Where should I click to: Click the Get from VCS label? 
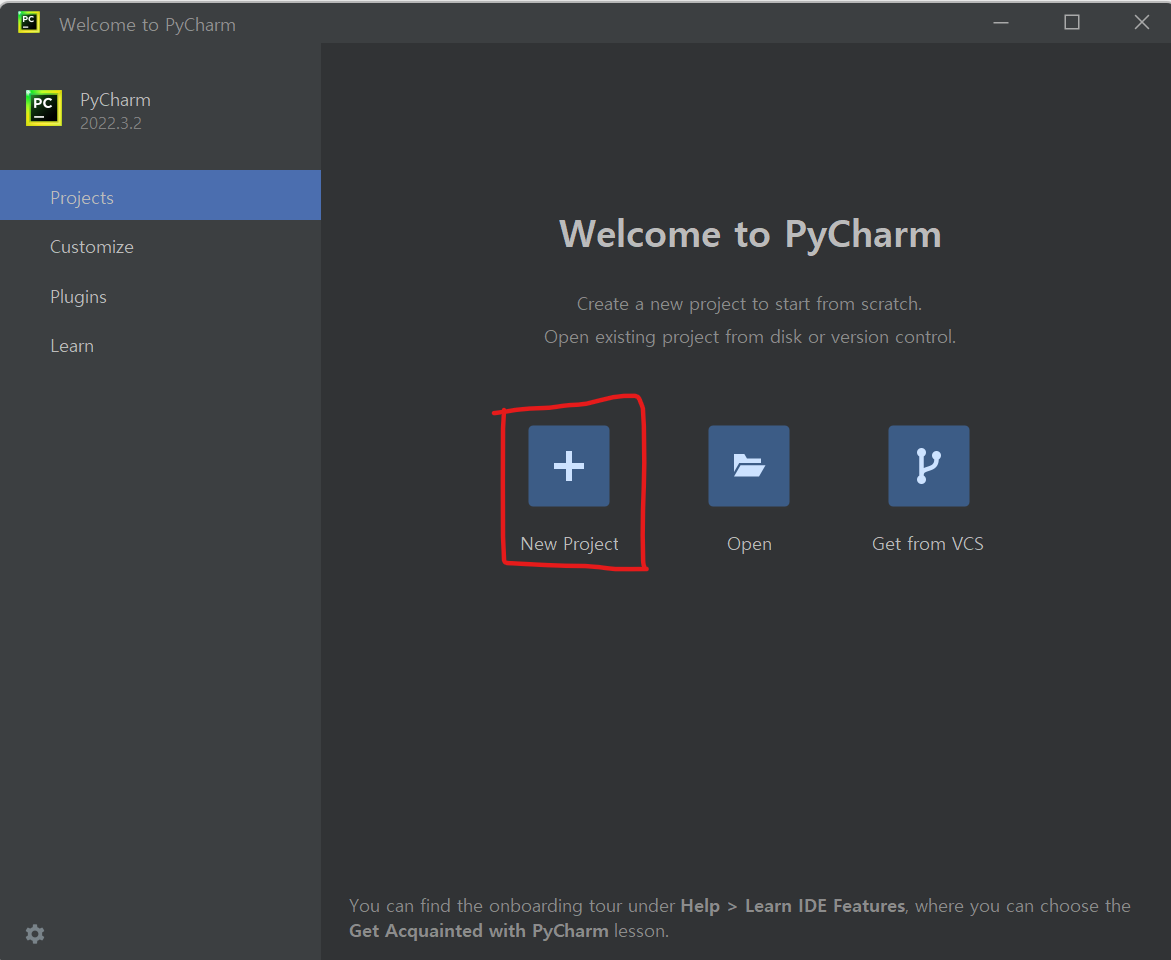coord(928,544)
